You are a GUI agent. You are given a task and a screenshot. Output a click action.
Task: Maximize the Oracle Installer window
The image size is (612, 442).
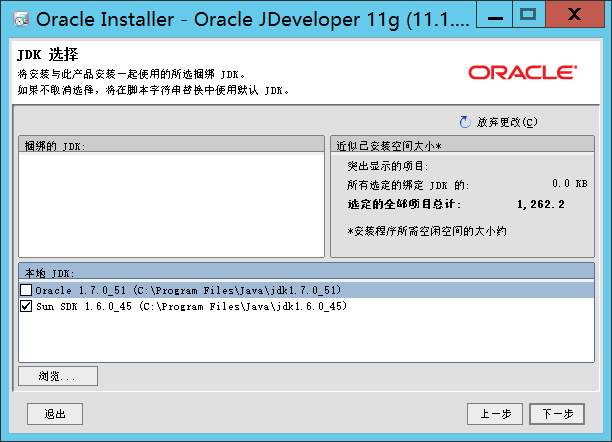coord(528,14)
